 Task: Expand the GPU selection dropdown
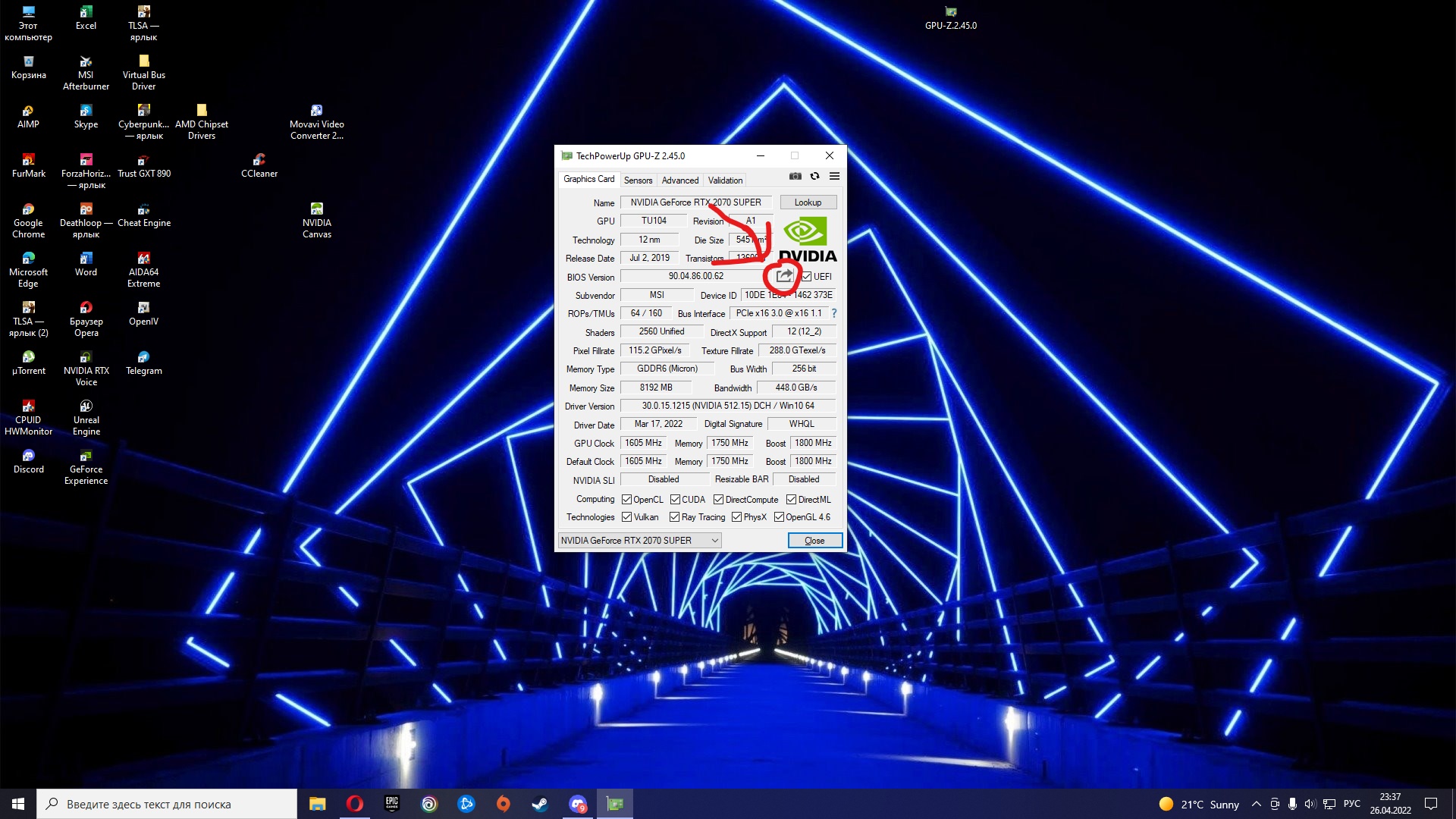714,541
